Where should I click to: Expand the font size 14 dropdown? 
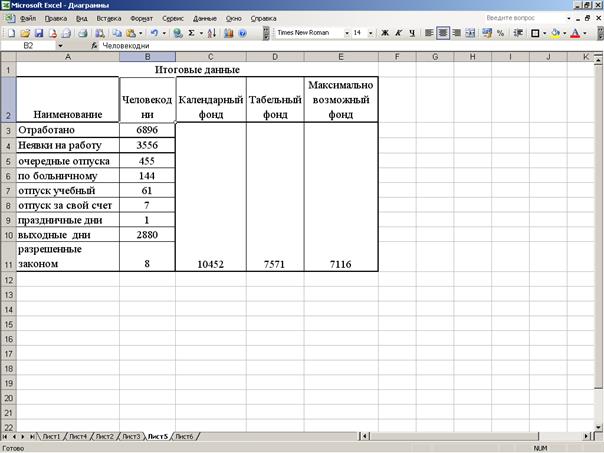click(371, 33)
